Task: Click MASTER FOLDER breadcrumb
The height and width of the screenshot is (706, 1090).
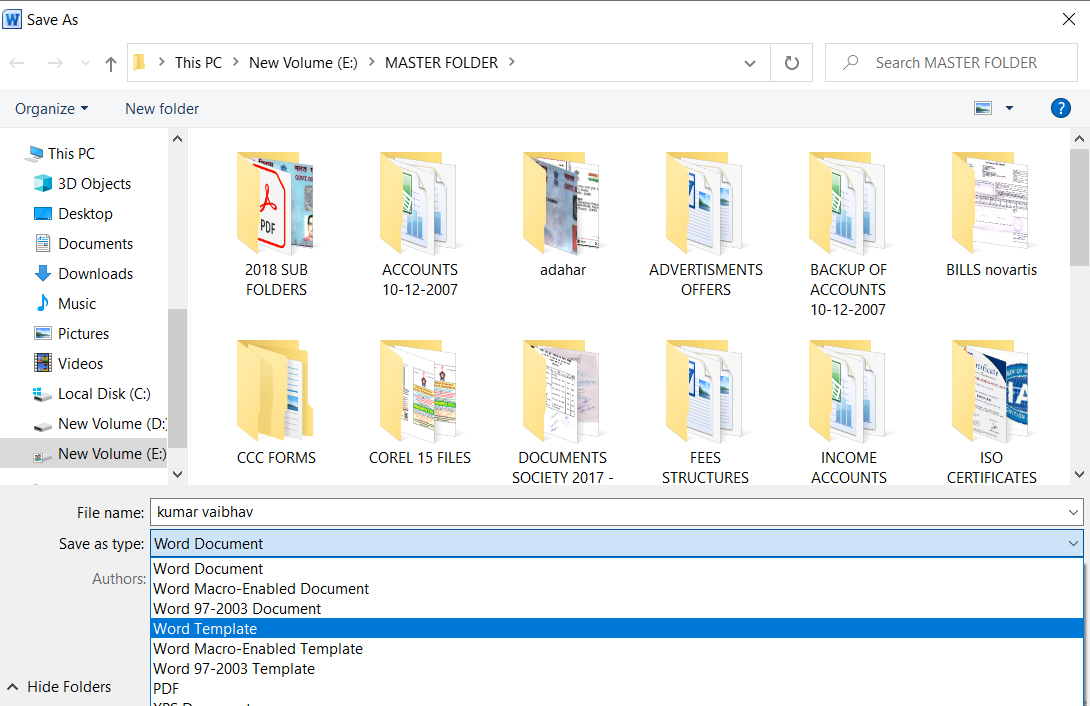Action: (441, 63)
